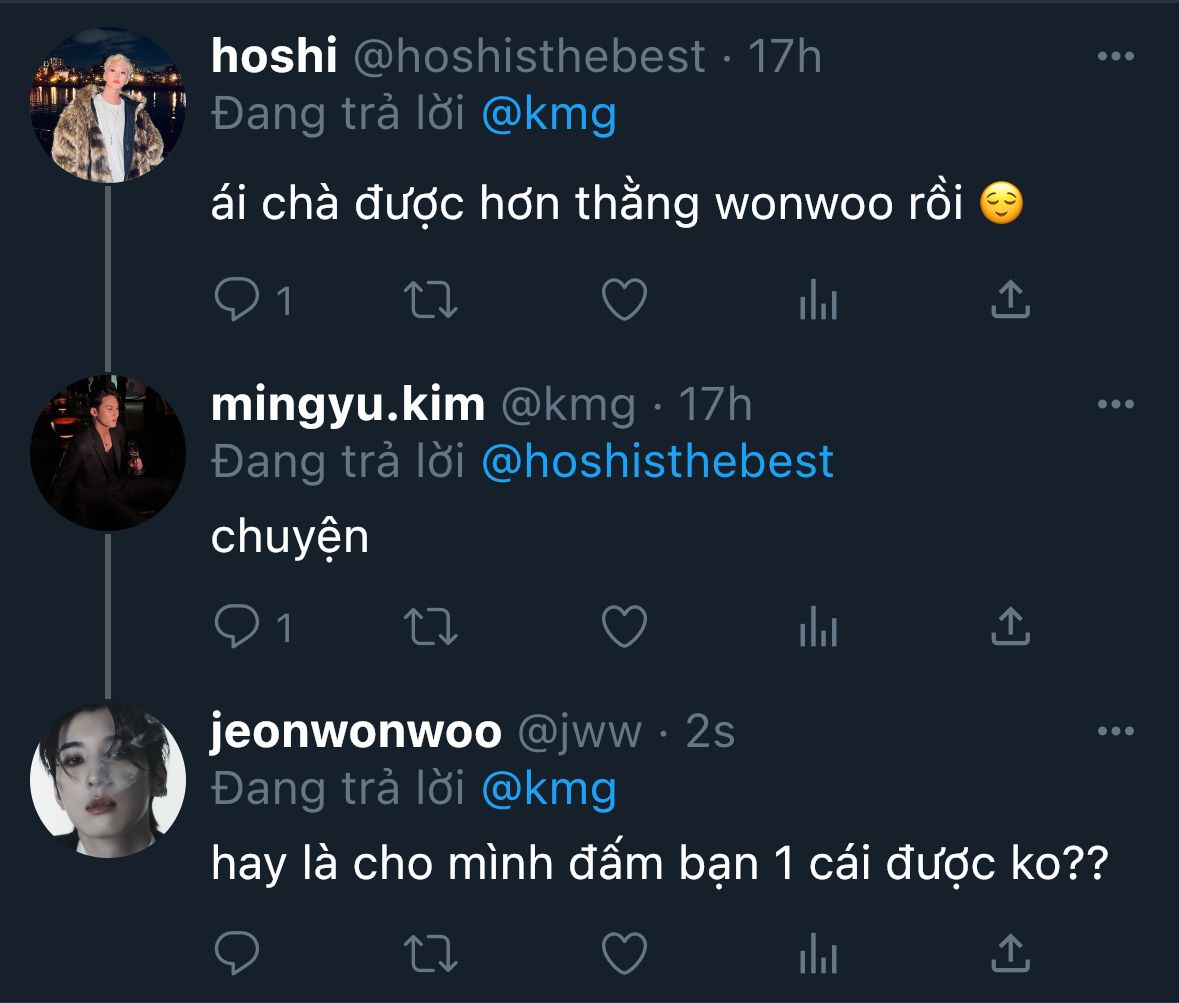
Task: Retweet mingyu.kim's "chuyện" tweet
Action: point(432,627)
